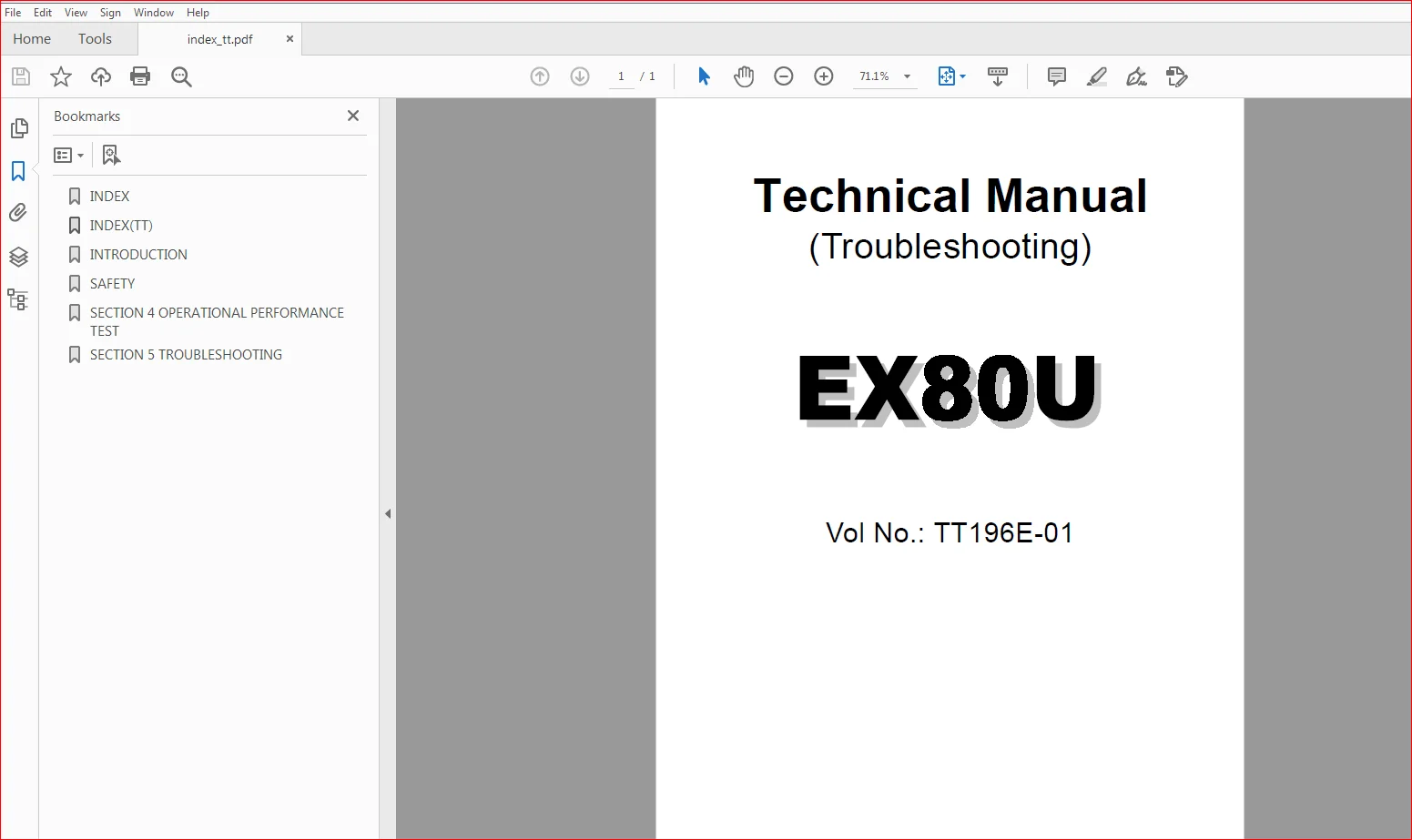Screen dimensions: 1412x840
Task: Jump to the INTRODUCTION bookmark
Action: point(138,255)
